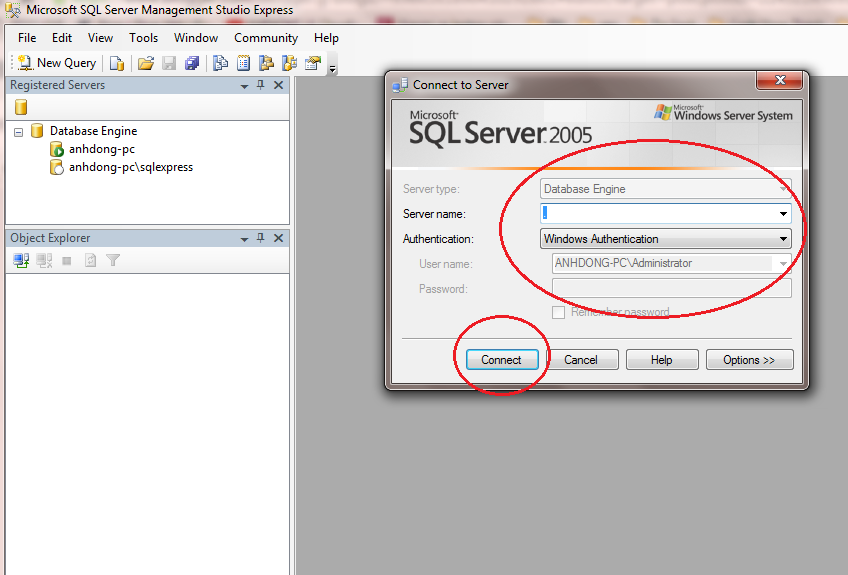Click the Refresh icon in Object Explorer
Image resolution: width=848 pixels, height=575 pixels.
pyautogui.click(x=90, y=261)
